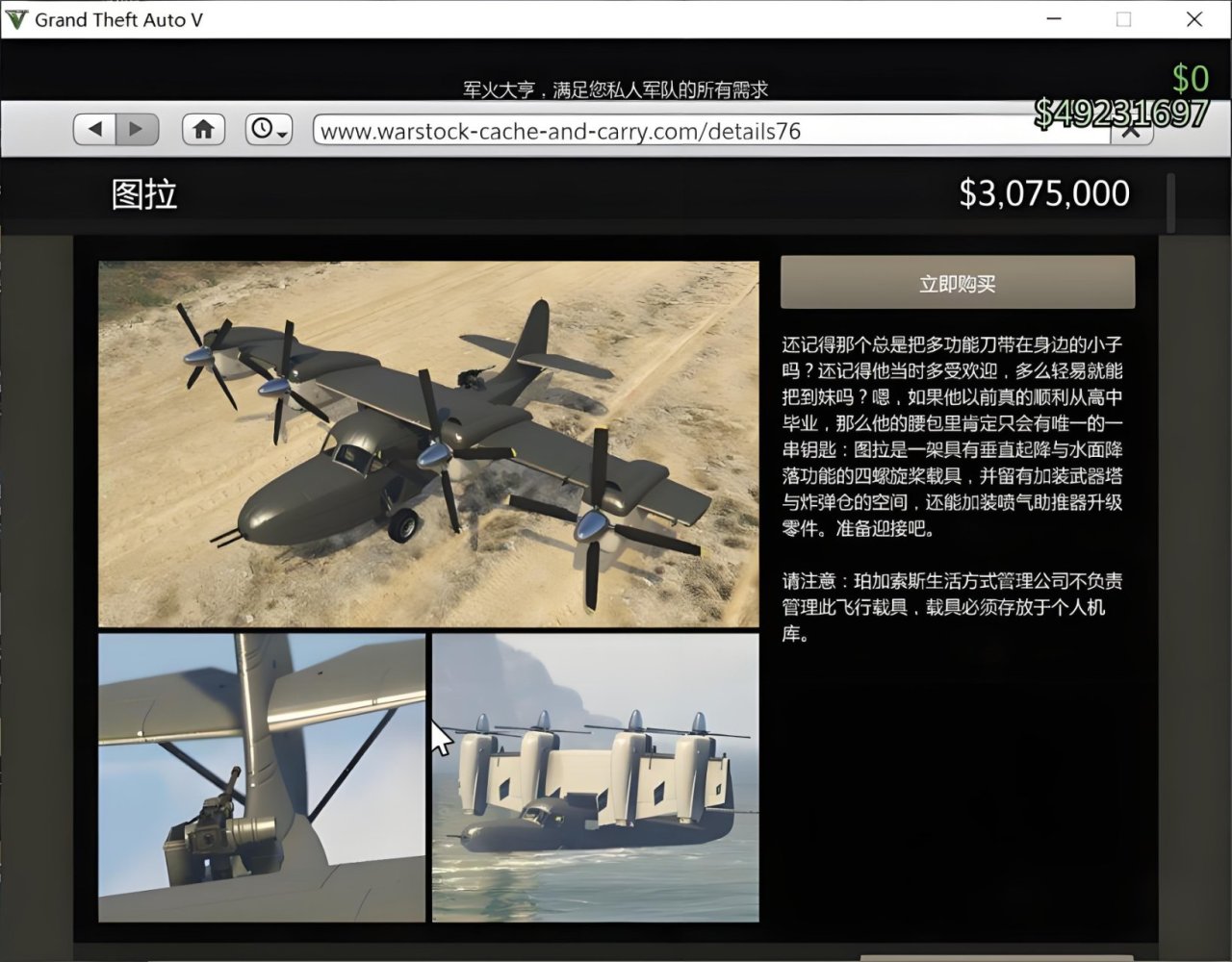
Task: Click the 请注意 storage notice paragraph
Action: [951, 607]
